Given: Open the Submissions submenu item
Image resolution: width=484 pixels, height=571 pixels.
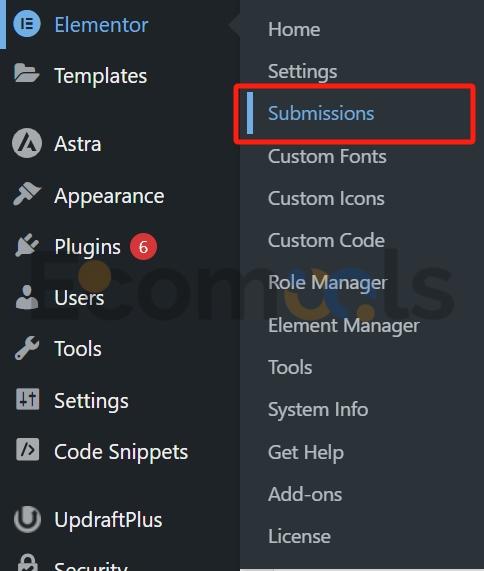Looking at the screenshot, I should (321, 113).
